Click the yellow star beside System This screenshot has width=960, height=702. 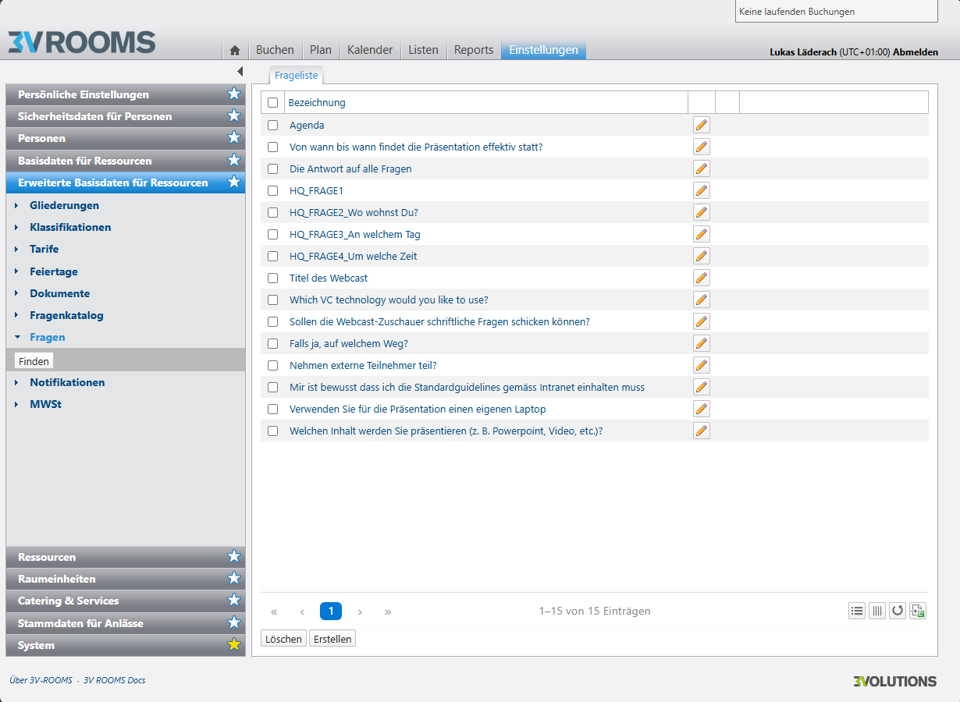(234, 645)
